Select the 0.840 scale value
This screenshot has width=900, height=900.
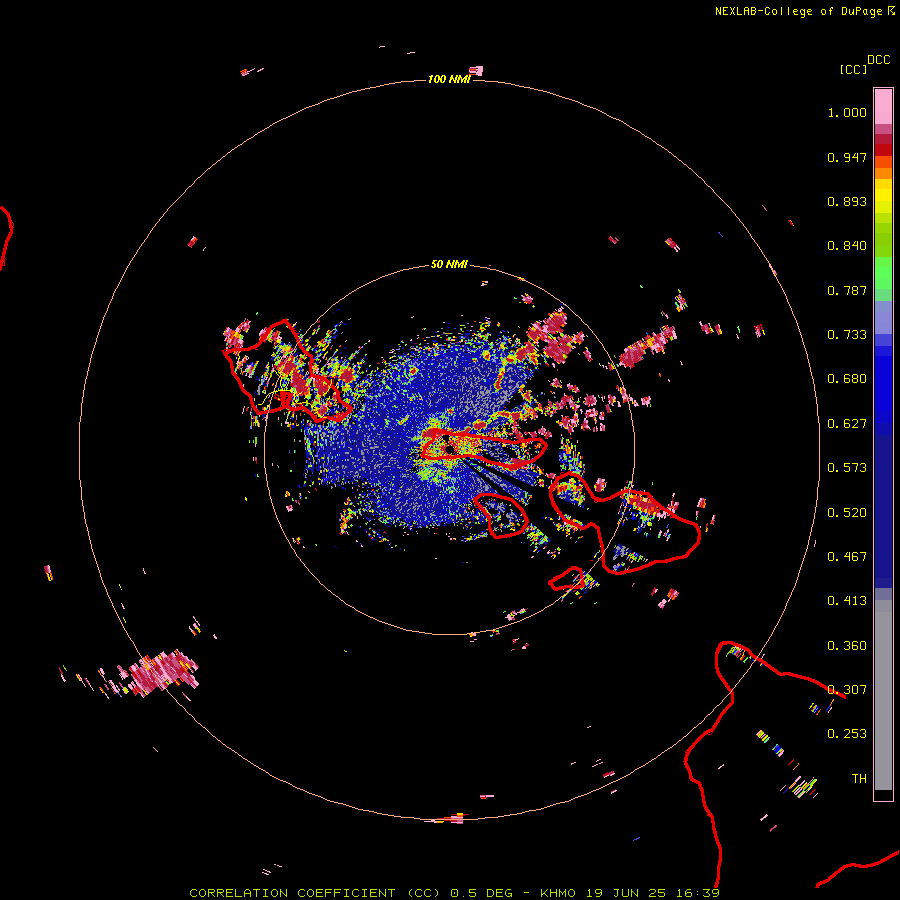click(x=847, y=246)
